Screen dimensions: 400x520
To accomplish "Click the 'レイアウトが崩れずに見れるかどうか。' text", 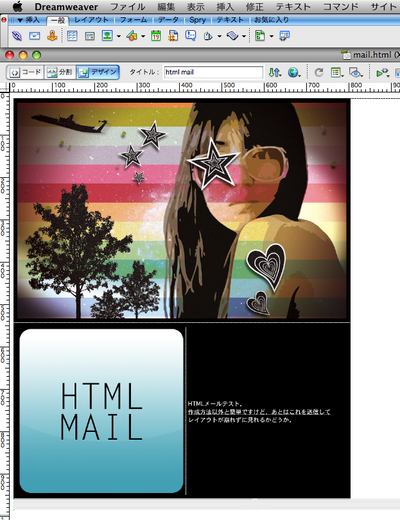I will (x=240, y=420).
